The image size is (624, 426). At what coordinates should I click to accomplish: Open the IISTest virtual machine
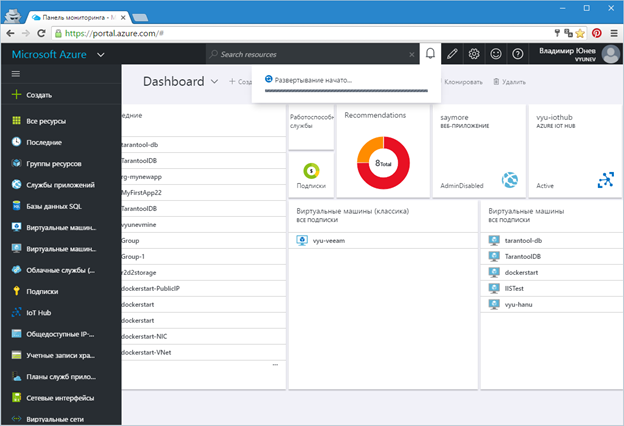(x=552, y=288)
